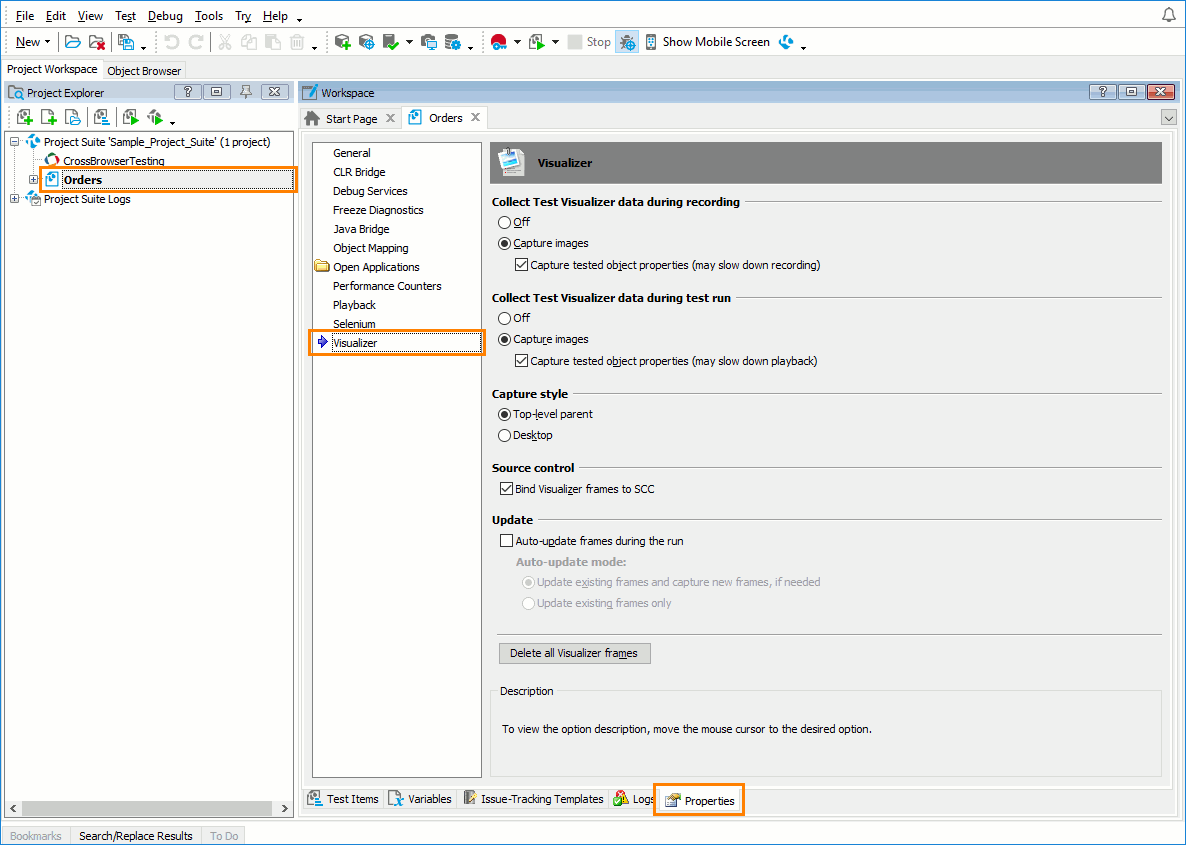This screenshot has width=1186, height=845.
Task: Add new project item in Project Explorer
Action: click(24, 117)
